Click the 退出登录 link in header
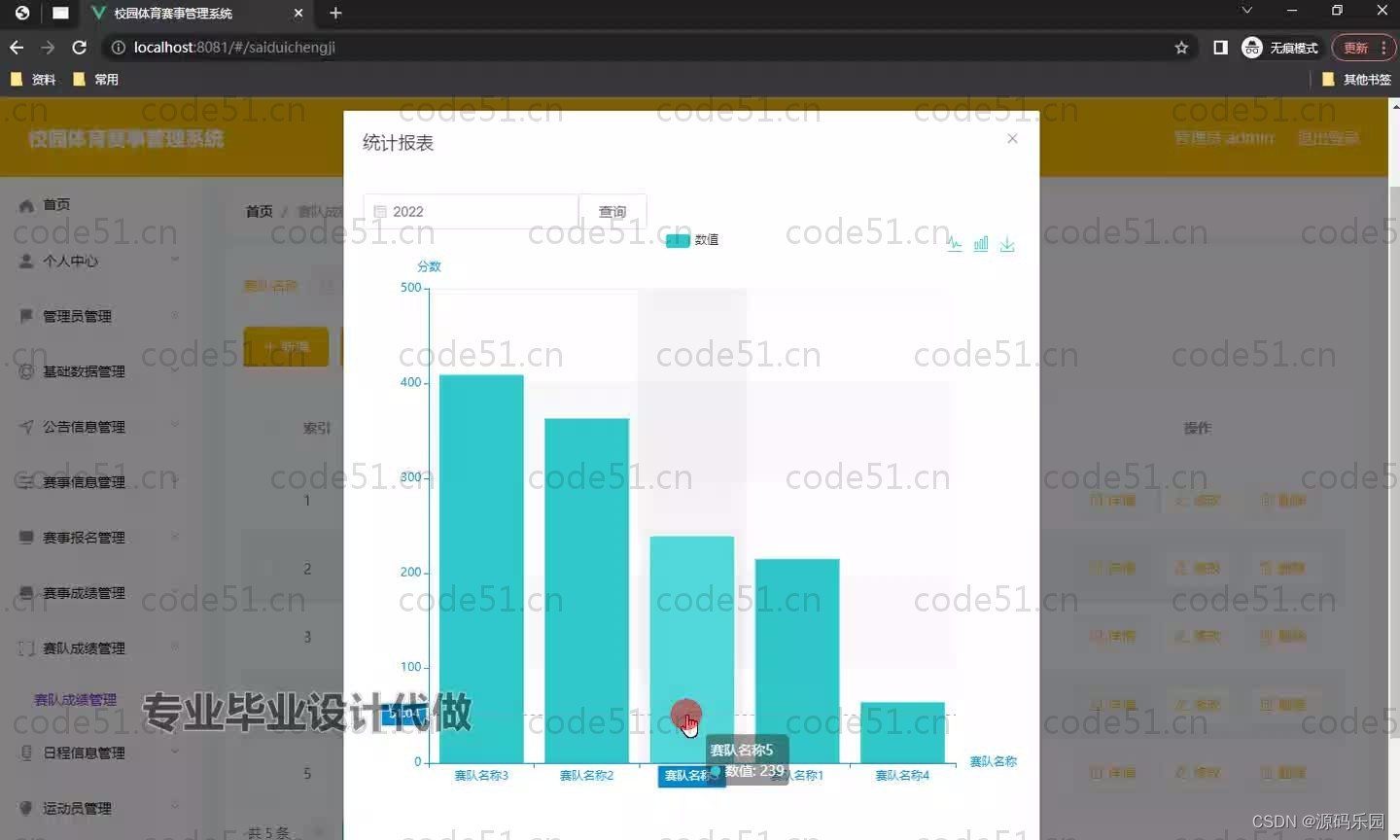Viewport: 1400px width, 840px height. pos(1328,138)
